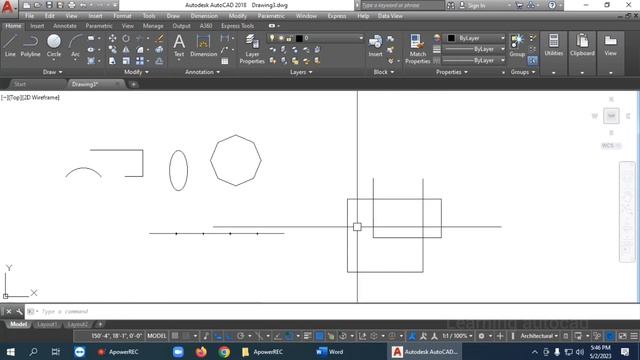Switch to the Manage ribbon tab
The image size is (640, 360).
[x=153, y=26]
